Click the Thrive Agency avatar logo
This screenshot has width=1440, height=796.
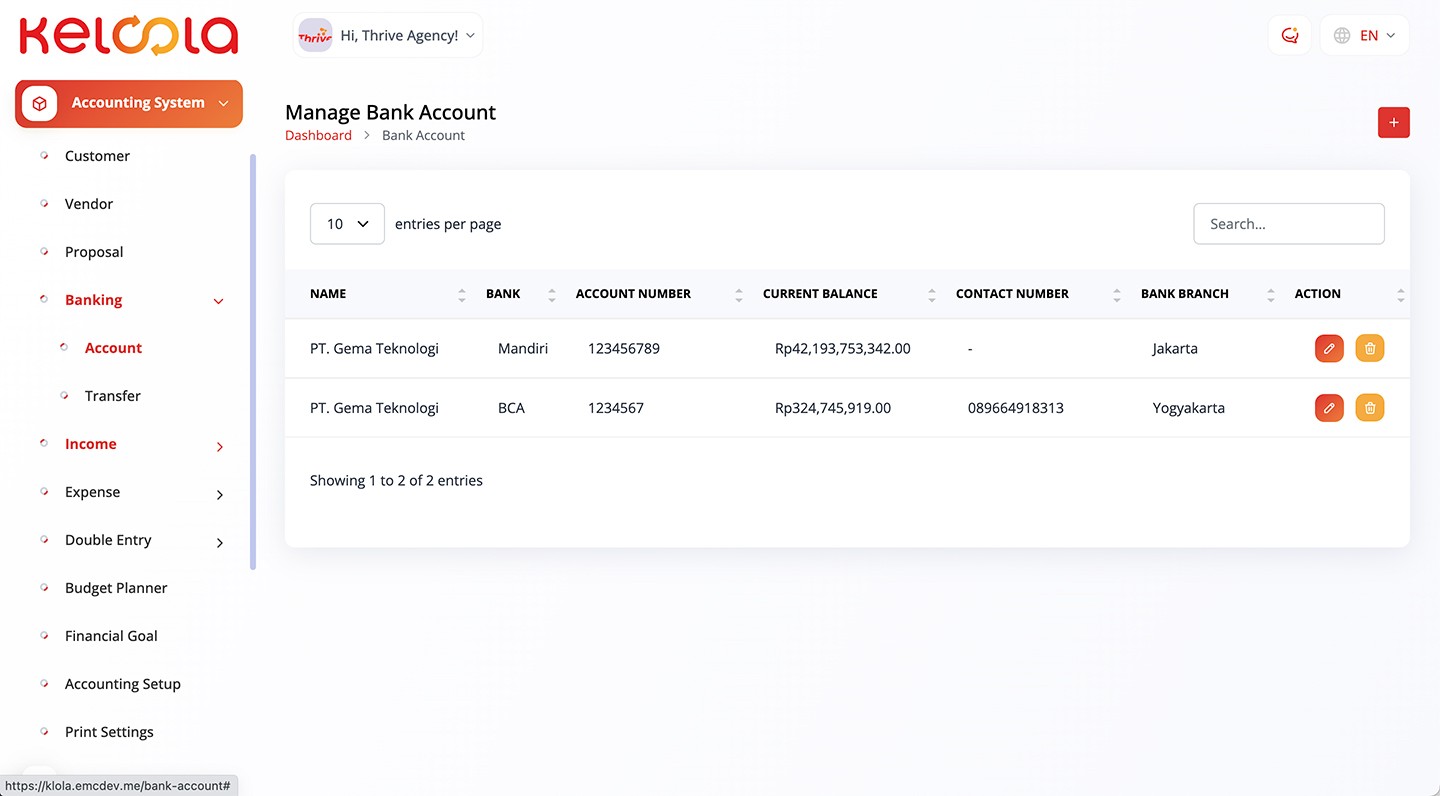[x=315, y=35]
